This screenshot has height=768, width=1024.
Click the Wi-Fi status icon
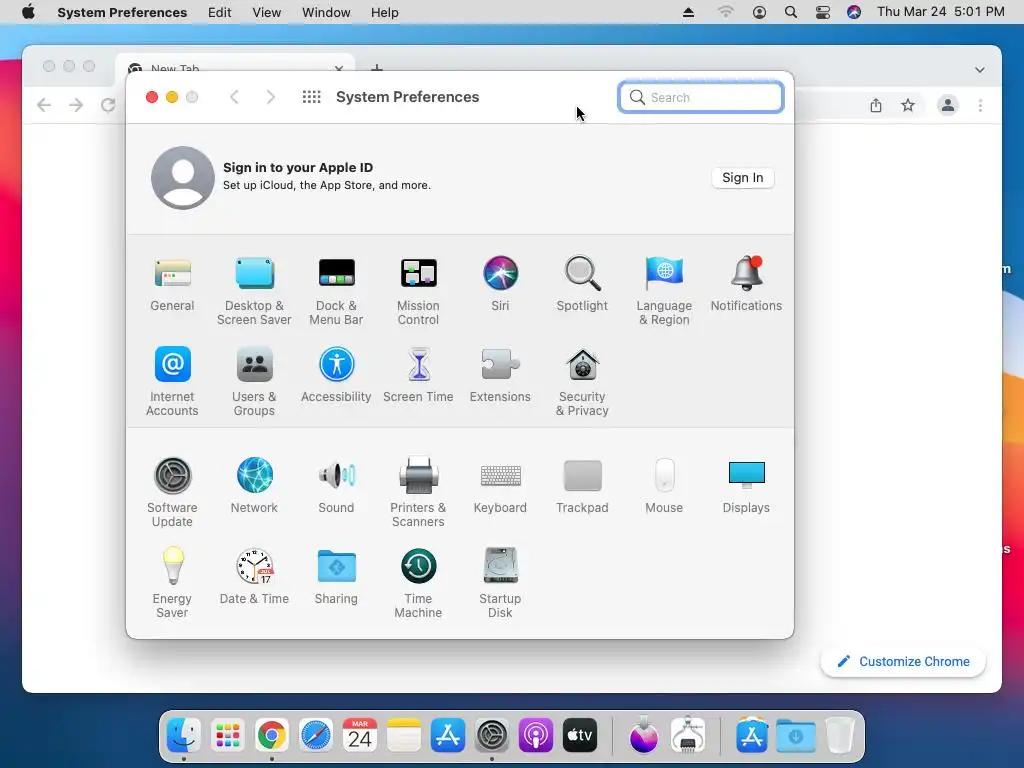726,12
